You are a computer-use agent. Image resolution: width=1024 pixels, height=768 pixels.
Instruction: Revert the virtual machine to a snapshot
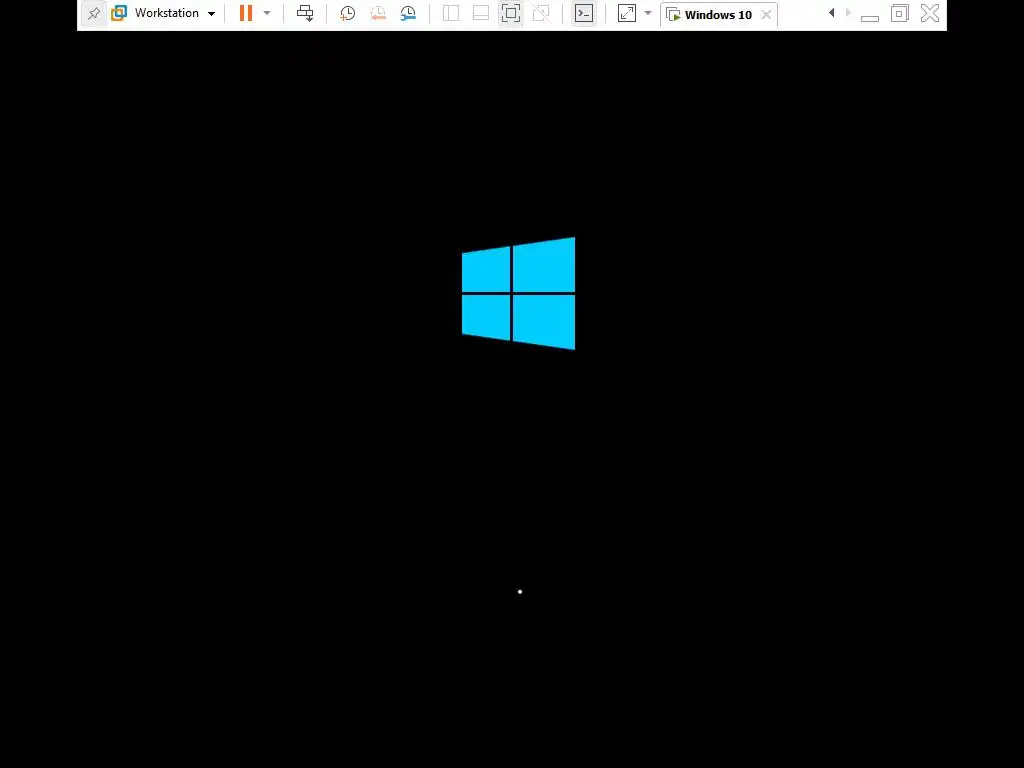click(377, 13)
